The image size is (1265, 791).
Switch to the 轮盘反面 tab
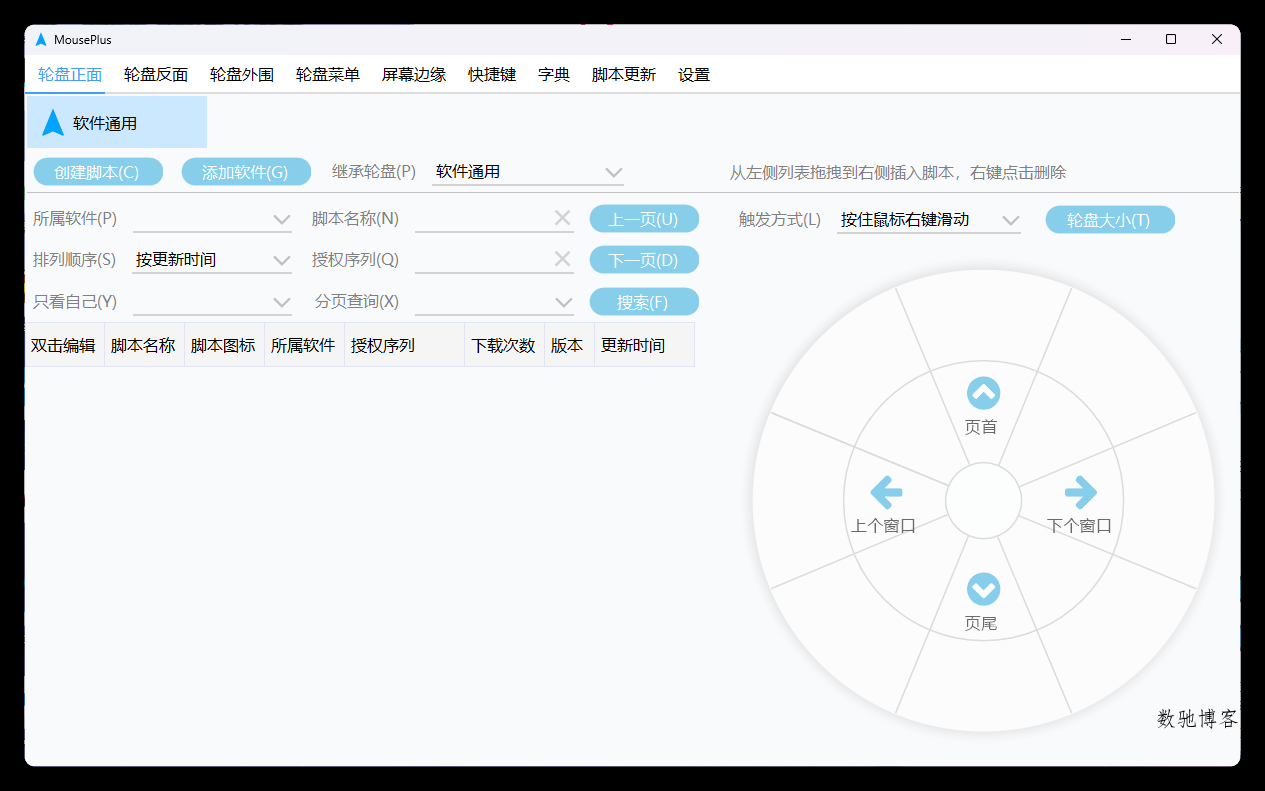[x=156, y=75]
